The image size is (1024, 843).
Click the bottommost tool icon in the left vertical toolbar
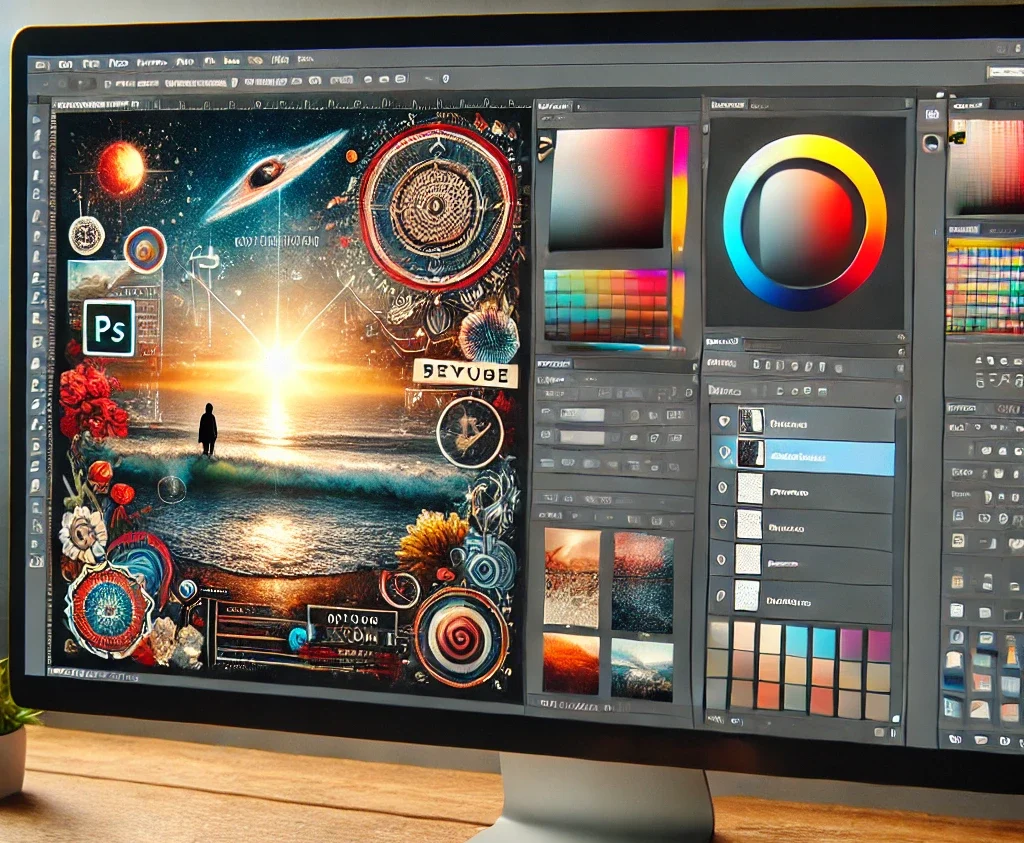coord(37,560)
